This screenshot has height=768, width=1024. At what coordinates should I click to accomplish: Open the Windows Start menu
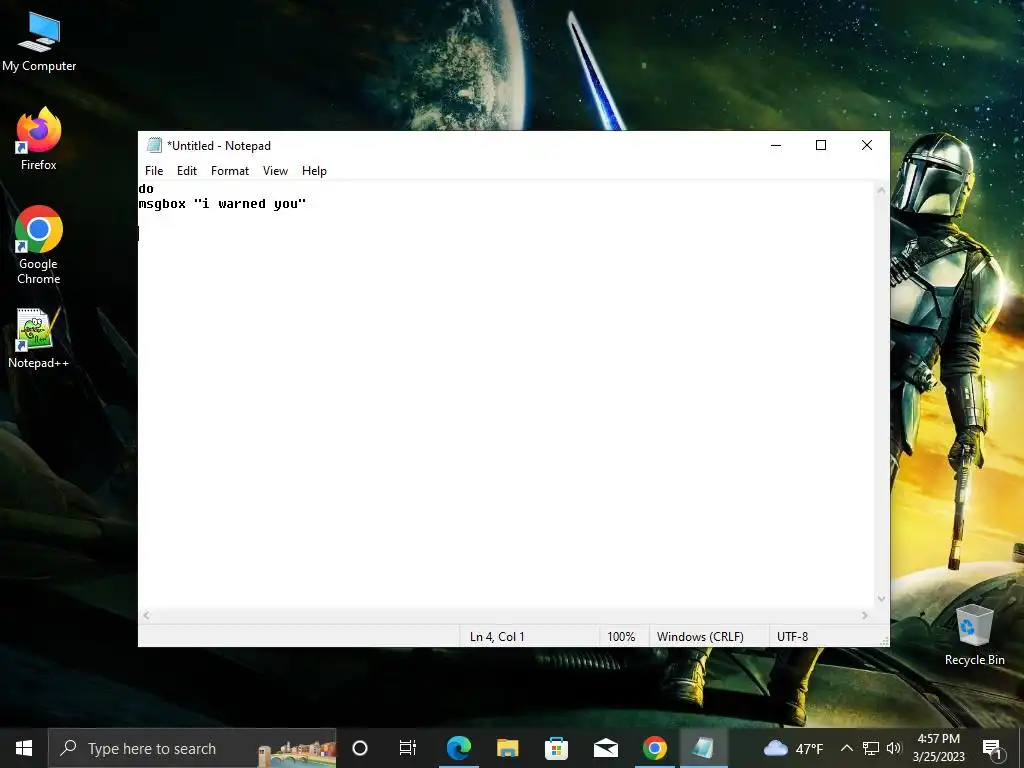click(x=24, y=748)
